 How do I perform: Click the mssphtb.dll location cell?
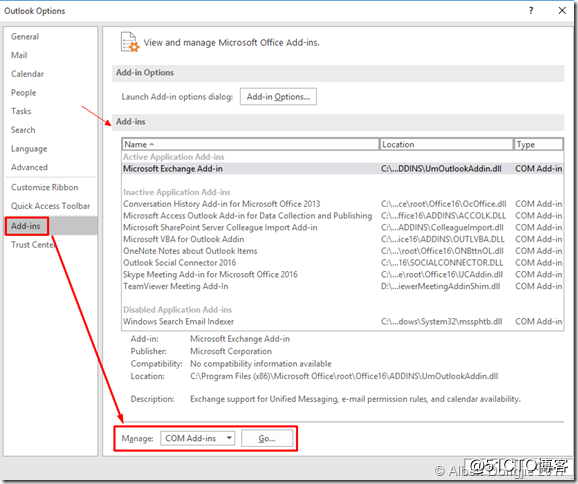tap(441, 321)
